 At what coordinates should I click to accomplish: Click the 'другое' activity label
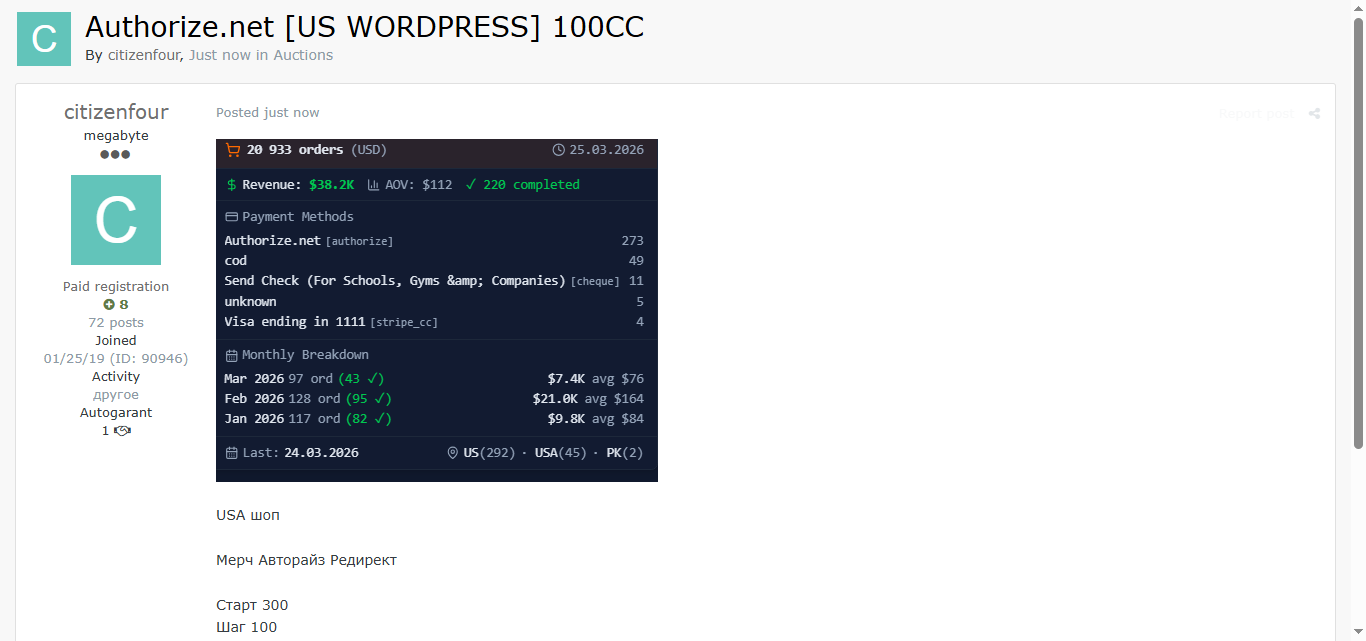point(116,395)
